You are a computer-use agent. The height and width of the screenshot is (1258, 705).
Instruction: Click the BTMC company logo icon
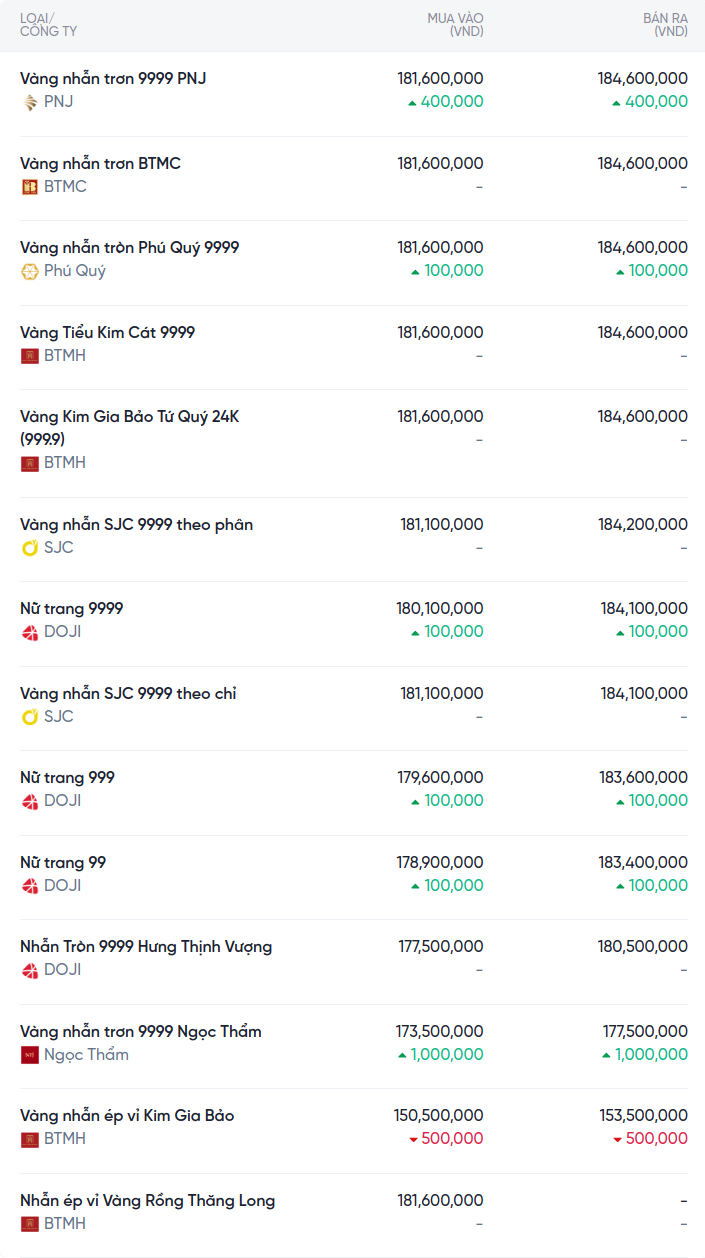coord(30,187)
